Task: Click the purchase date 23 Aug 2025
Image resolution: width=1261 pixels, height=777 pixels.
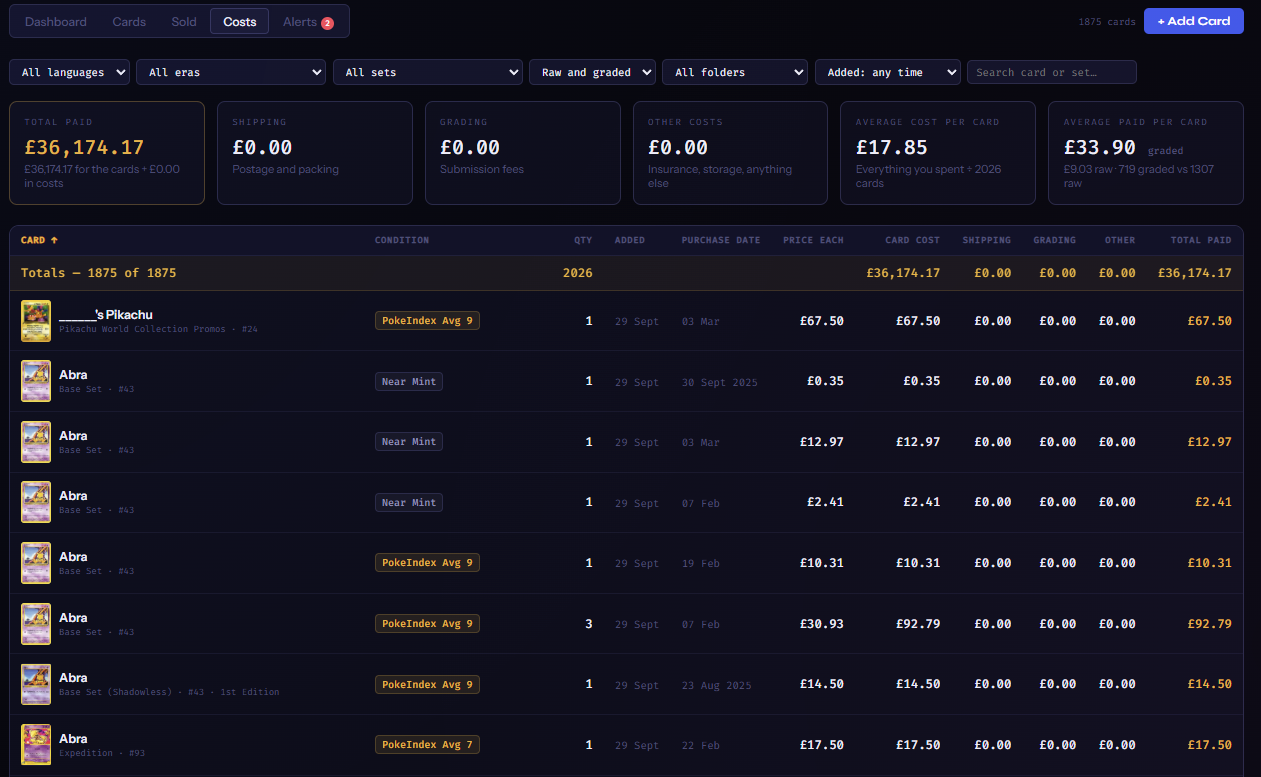Action: point(717,685)
